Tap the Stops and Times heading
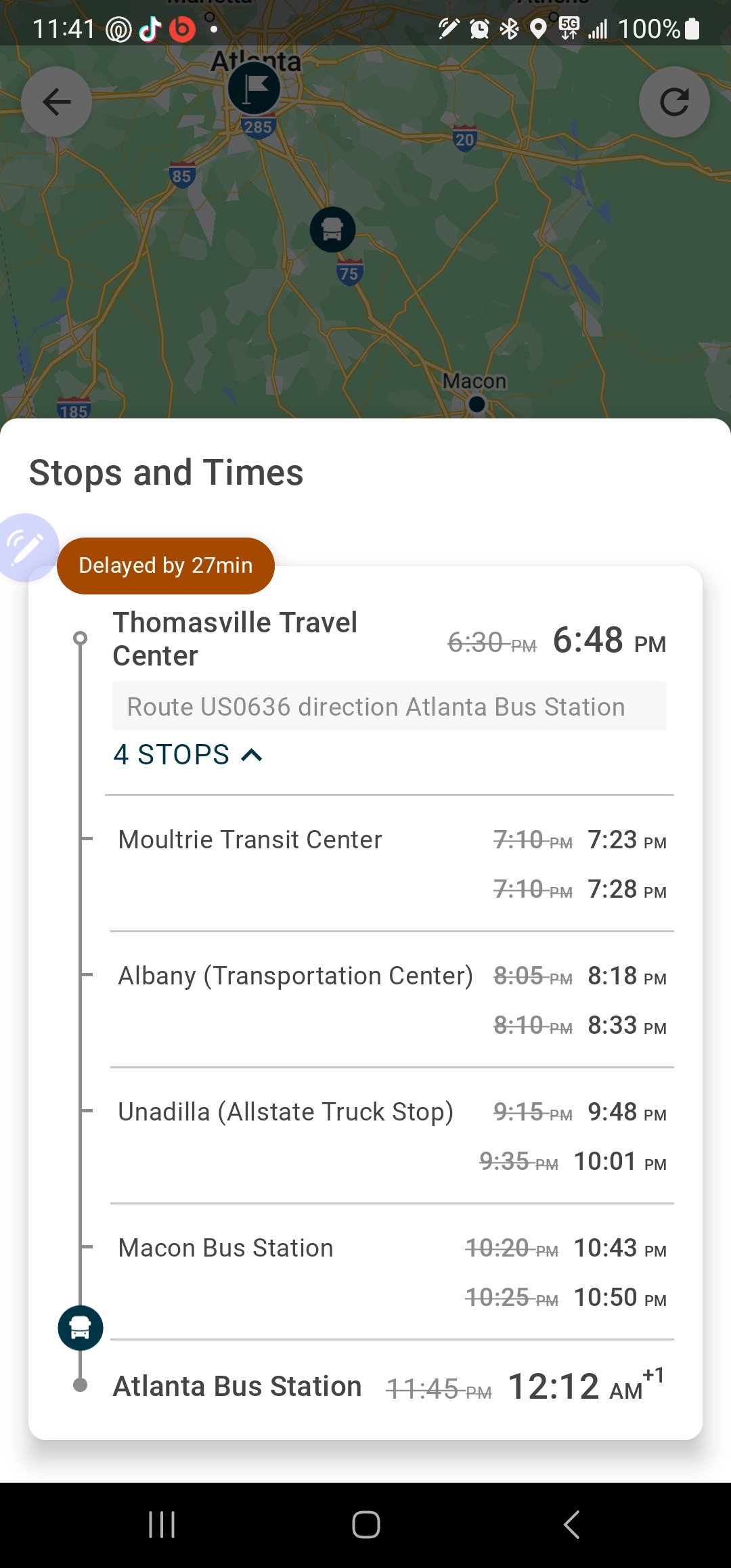The height and width of the screenshot is (1568, 731). 167,472
